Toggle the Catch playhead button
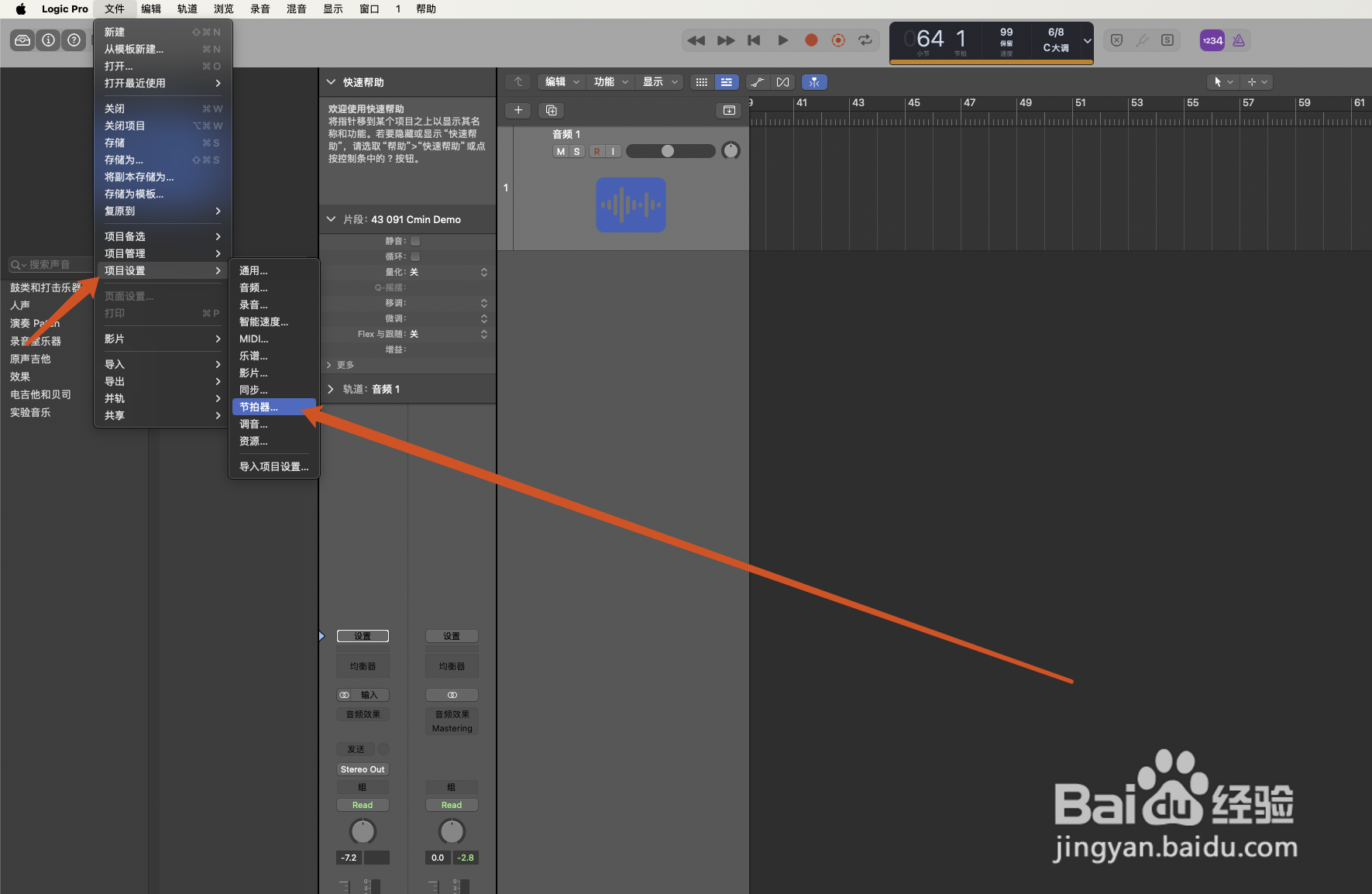1372x894 pixels. 814,82
